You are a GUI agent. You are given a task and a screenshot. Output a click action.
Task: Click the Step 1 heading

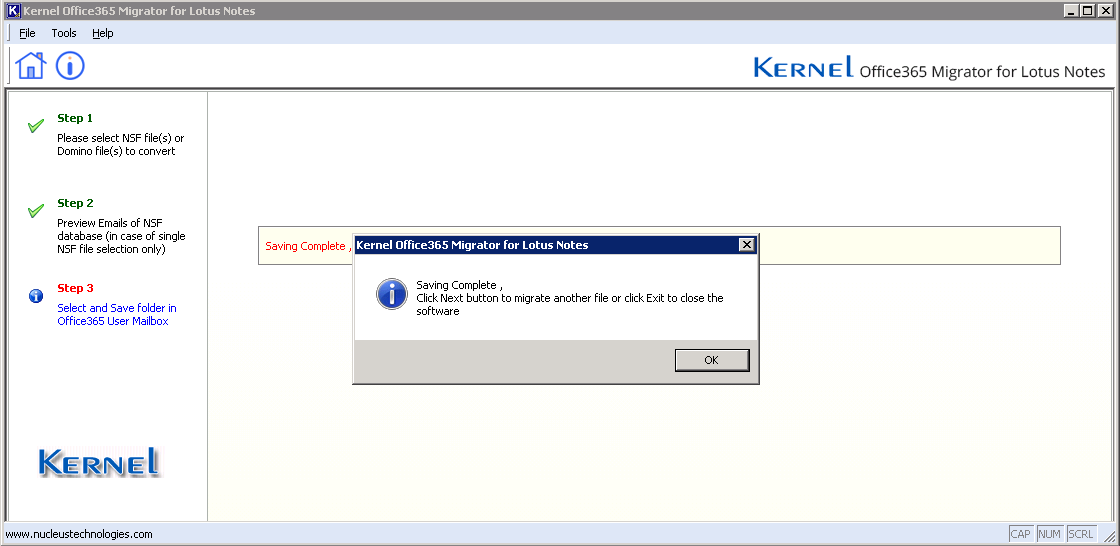75,118
